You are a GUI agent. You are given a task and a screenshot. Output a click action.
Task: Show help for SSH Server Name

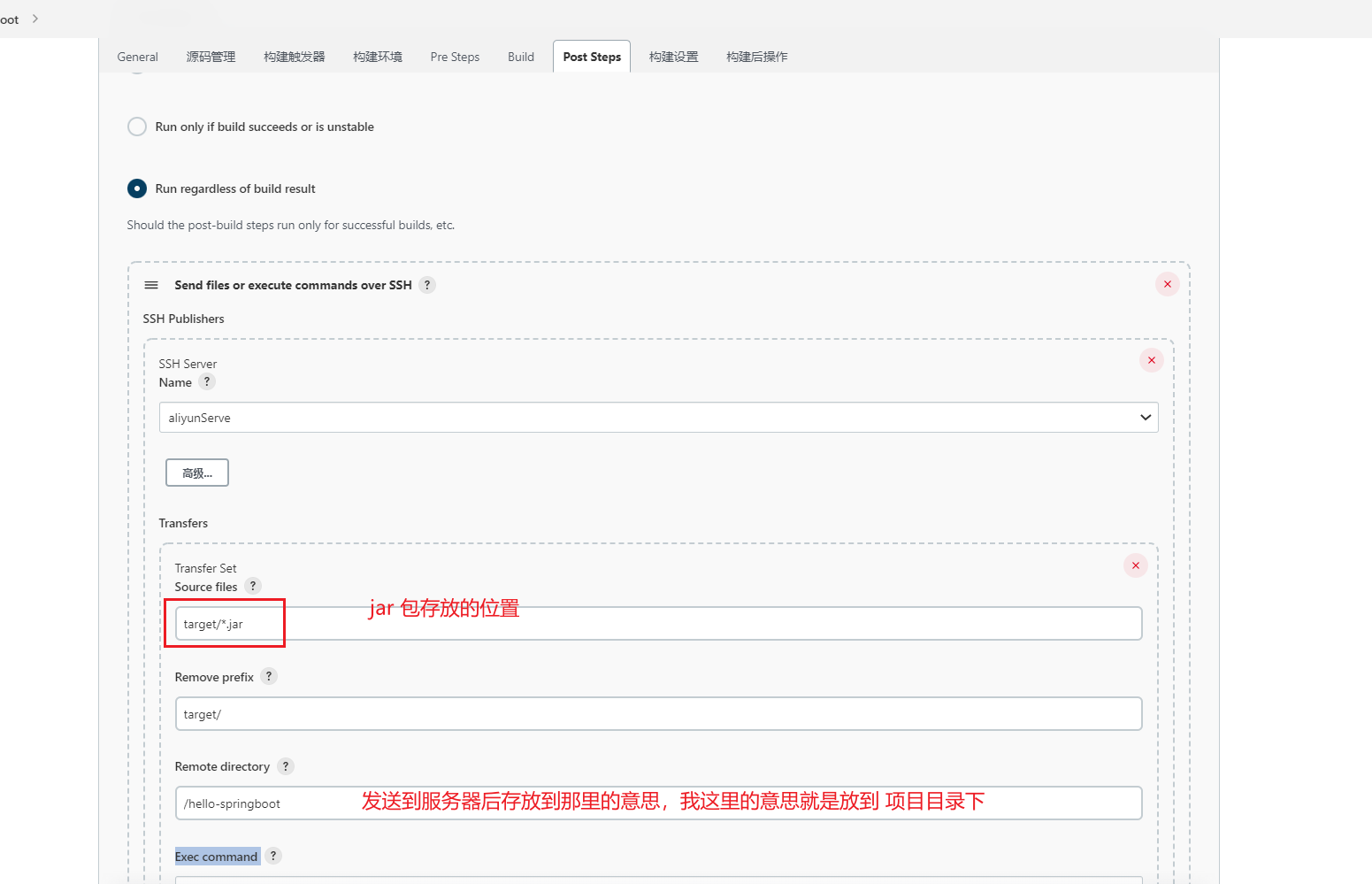207,382
